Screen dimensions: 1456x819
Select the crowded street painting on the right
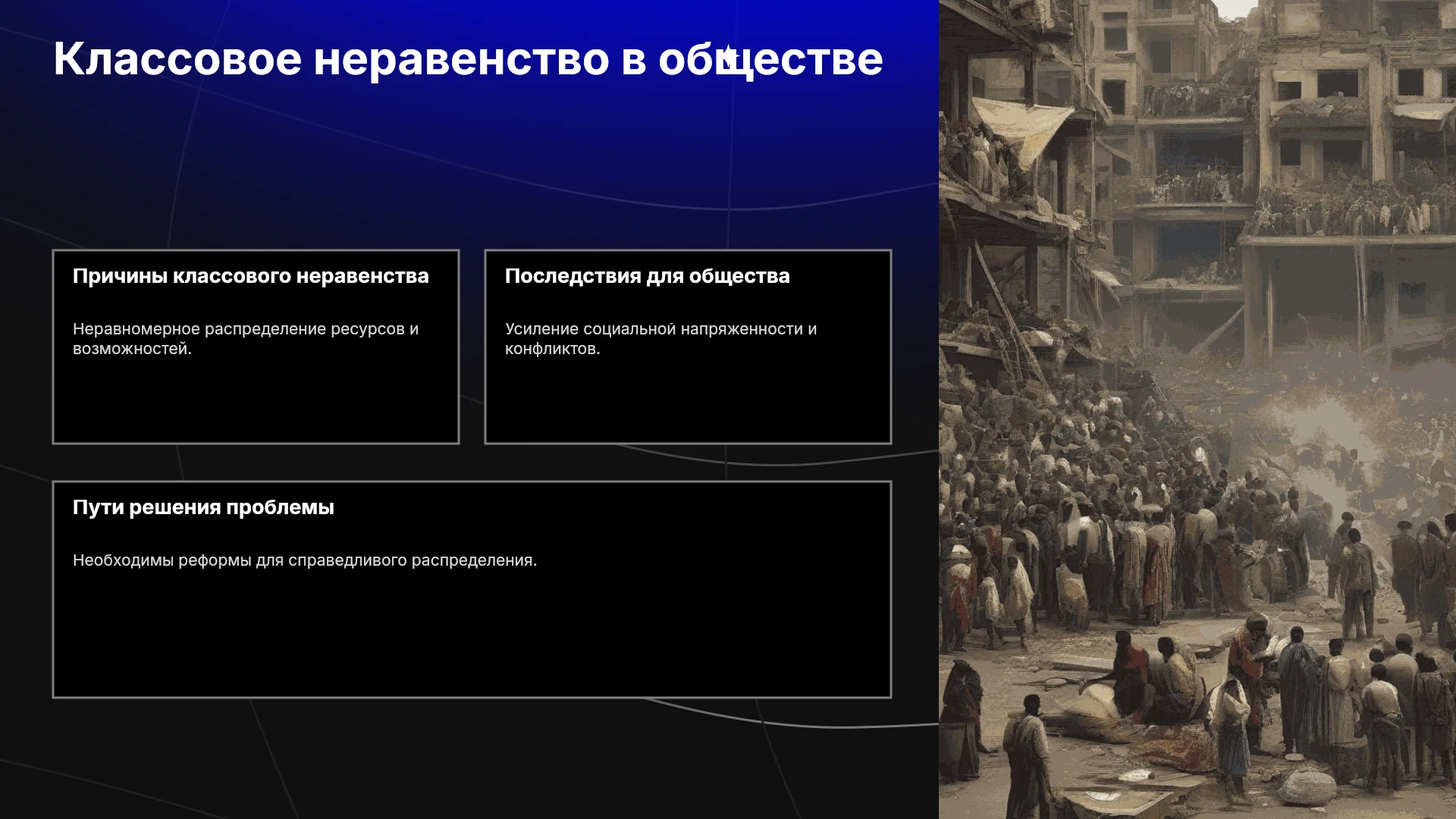pos(1197,409)
